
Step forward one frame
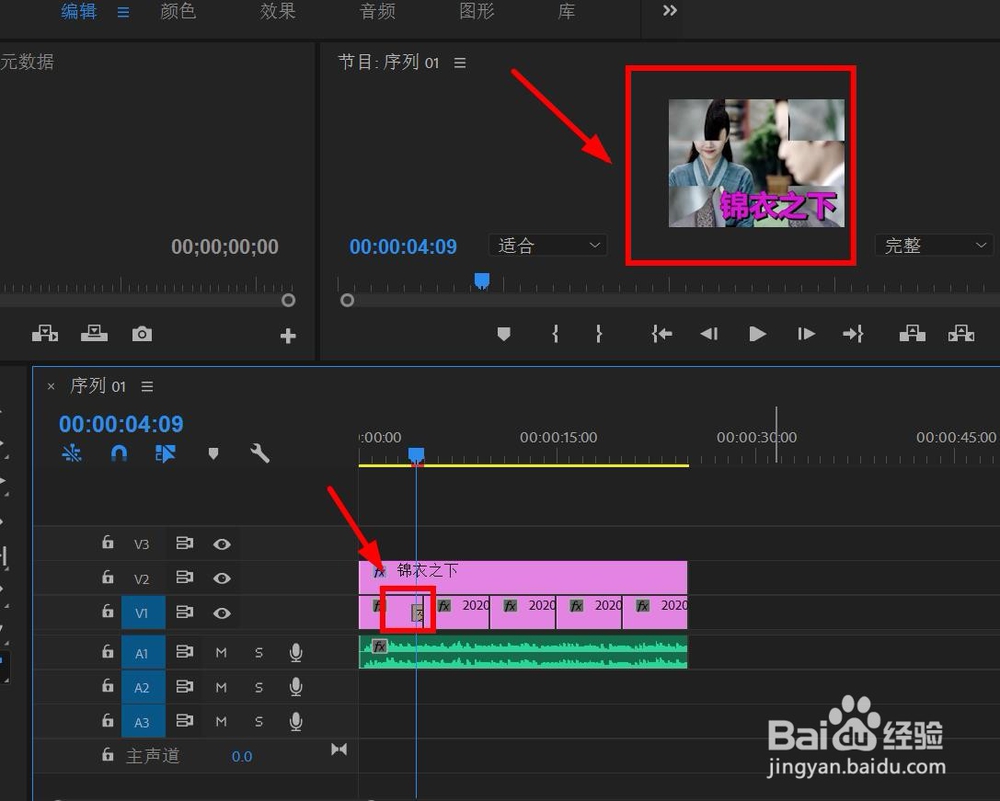point(806,334)
